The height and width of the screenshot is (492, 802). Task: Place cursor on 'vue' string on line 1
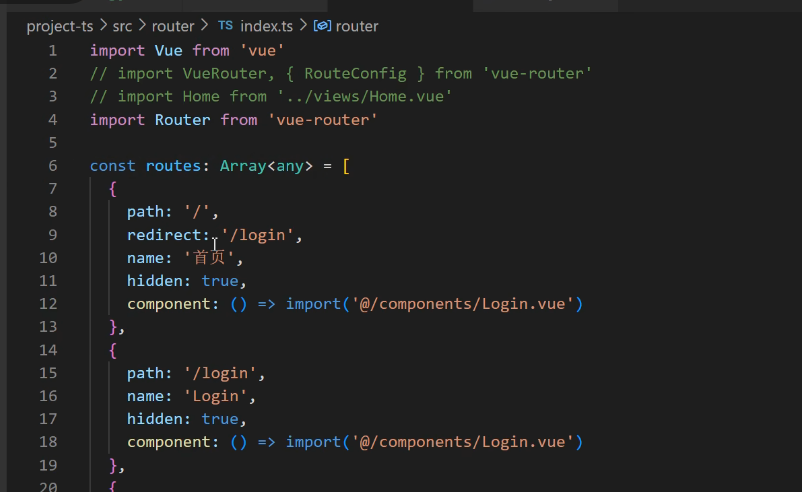[262, 51]
